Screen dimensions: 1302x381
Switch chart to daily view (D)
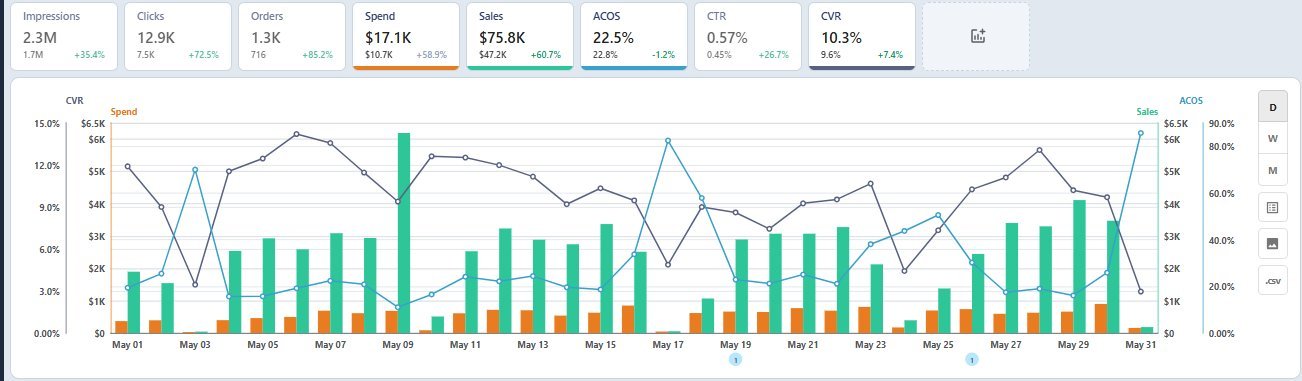[x=1272, y=106]
